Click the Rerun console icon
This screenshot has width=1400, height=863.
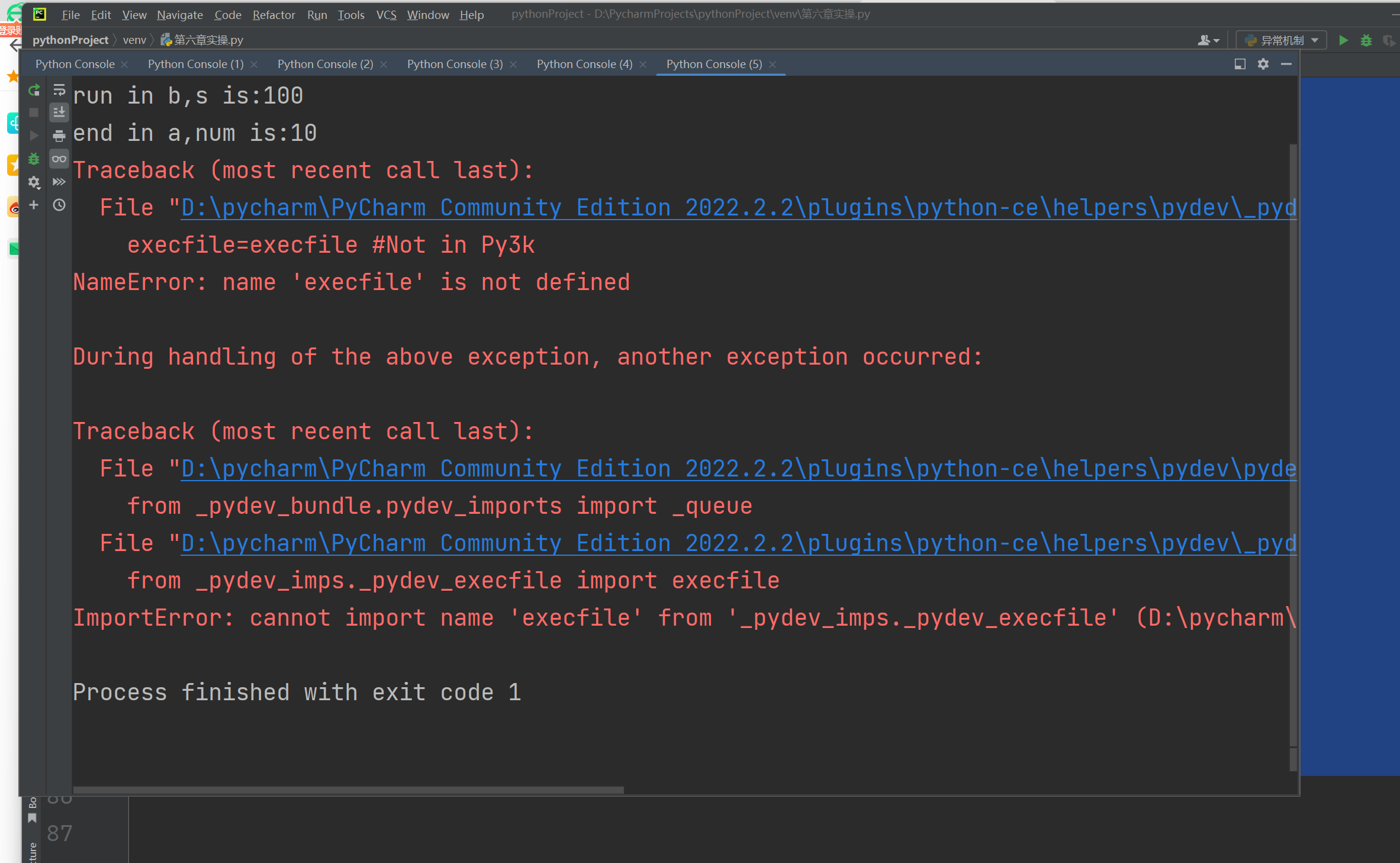tap(34, 90)
